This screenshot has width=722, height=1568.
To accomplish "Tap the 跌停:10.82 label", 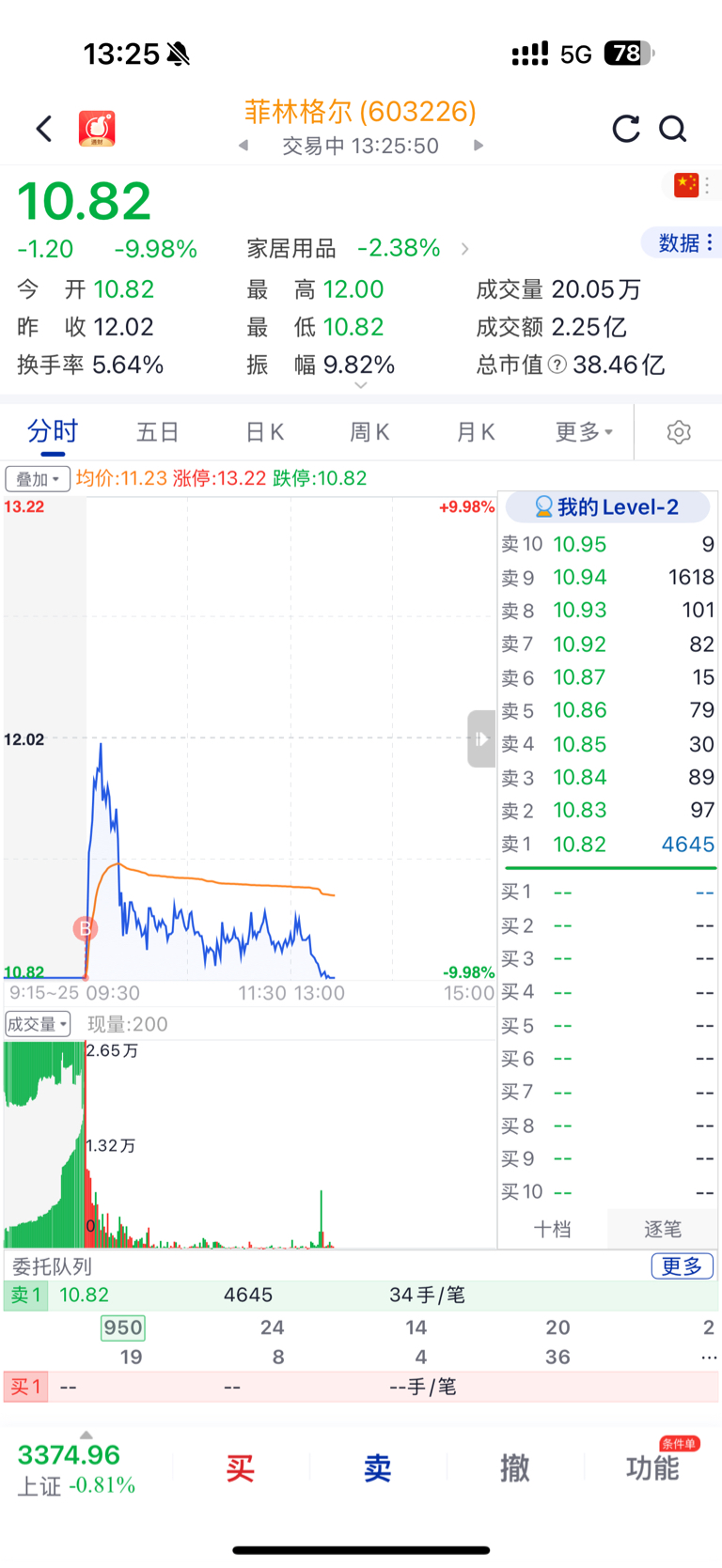I will point(320,478).
